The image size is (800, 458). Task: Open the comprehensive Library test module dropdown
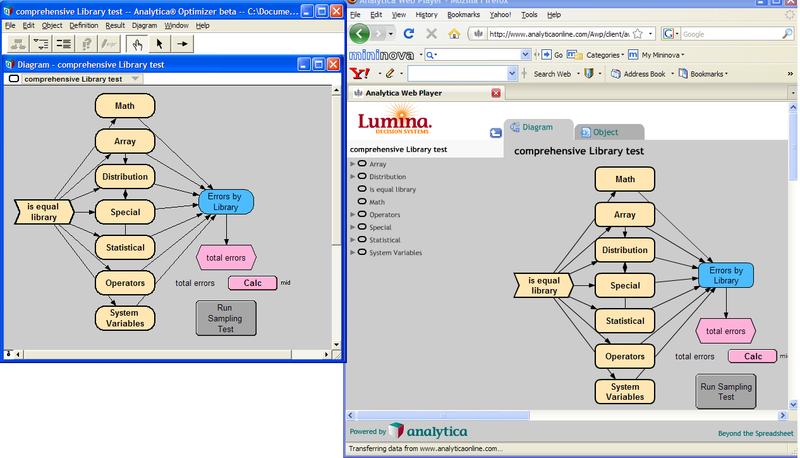coord(135,79)
